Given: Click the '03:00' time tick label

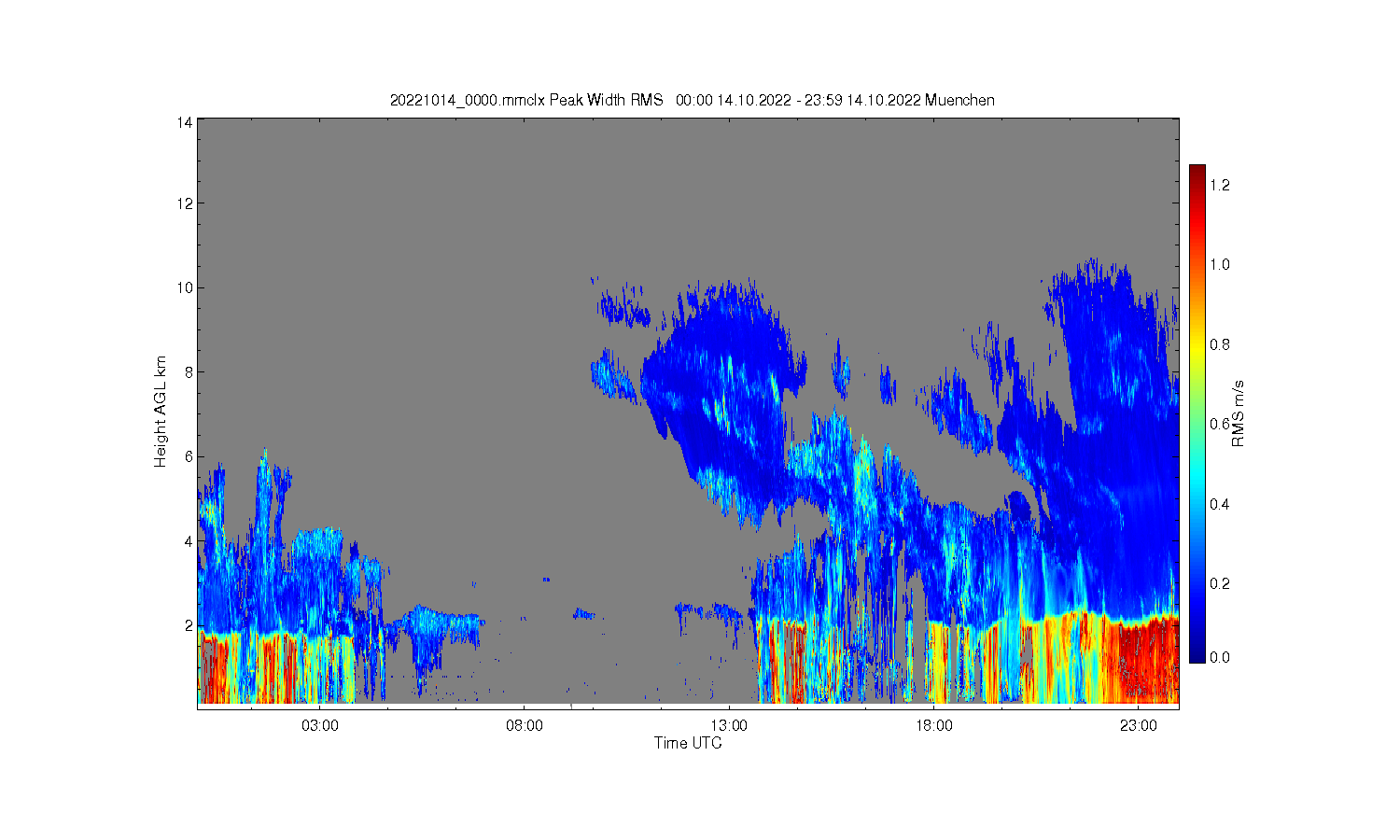Looking at the screenshot, I should click(x=320, y=726).
